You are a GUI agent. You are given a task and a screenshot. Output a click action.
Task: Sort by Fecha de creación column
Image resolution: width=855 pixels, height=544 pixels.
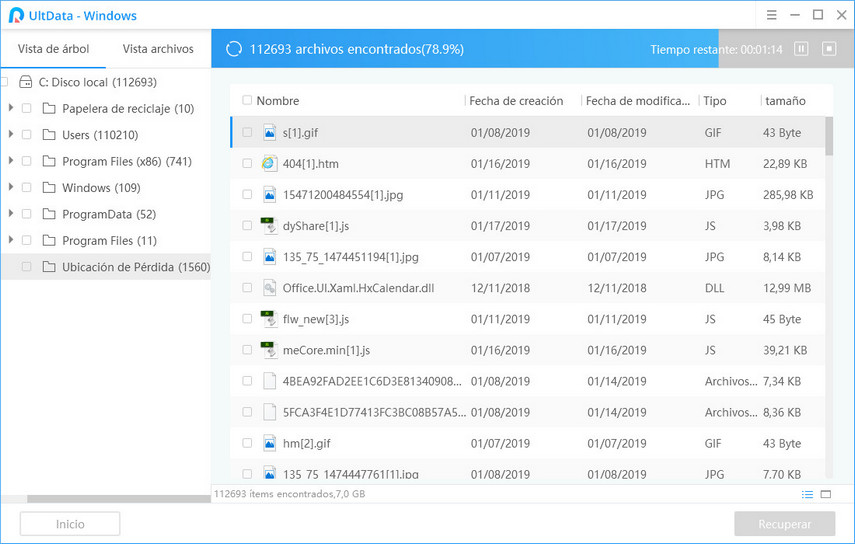point(516,101)
